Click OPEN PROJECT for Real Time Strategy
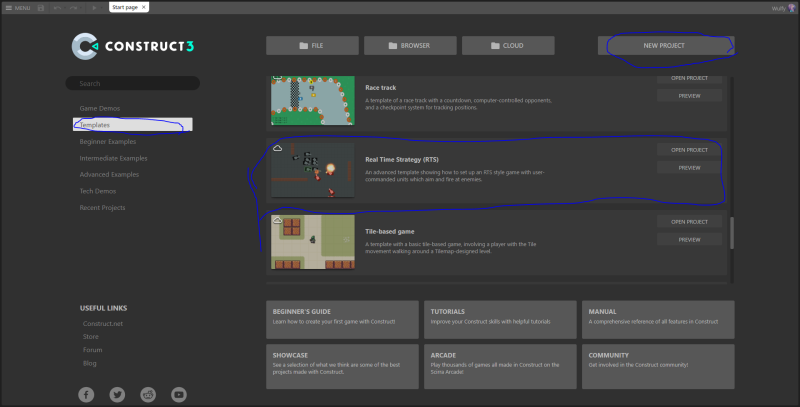The width and height of the screenshot is (800, 407). 689,150
